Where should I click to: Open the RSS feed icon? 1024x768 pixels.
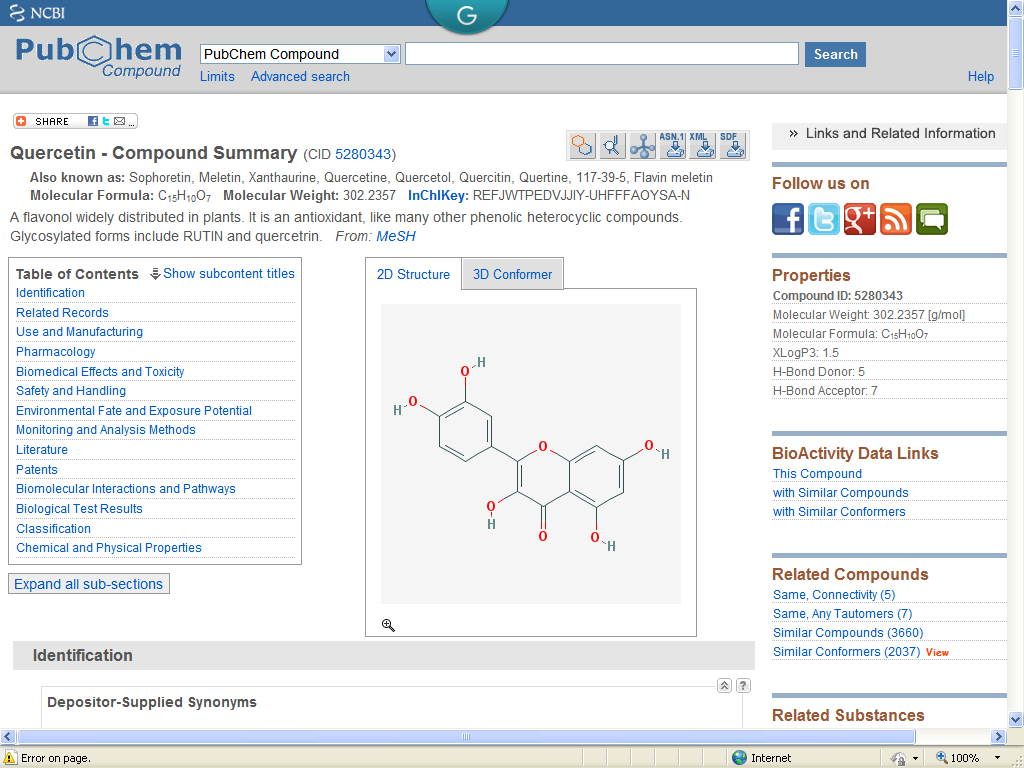click(x=896, y=219)
